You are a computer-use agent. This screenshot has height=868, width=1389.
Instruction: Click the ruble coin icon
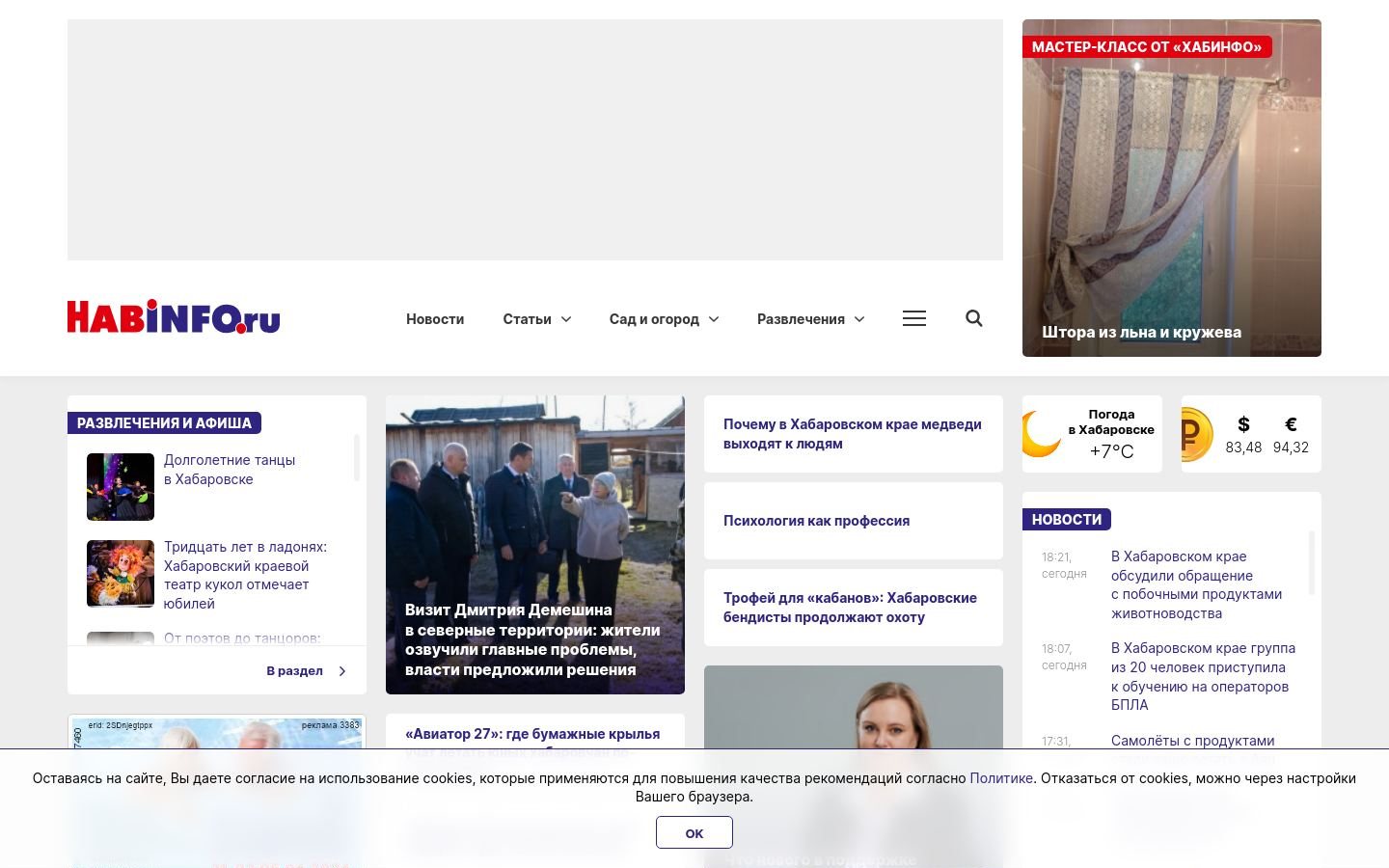1196,434
